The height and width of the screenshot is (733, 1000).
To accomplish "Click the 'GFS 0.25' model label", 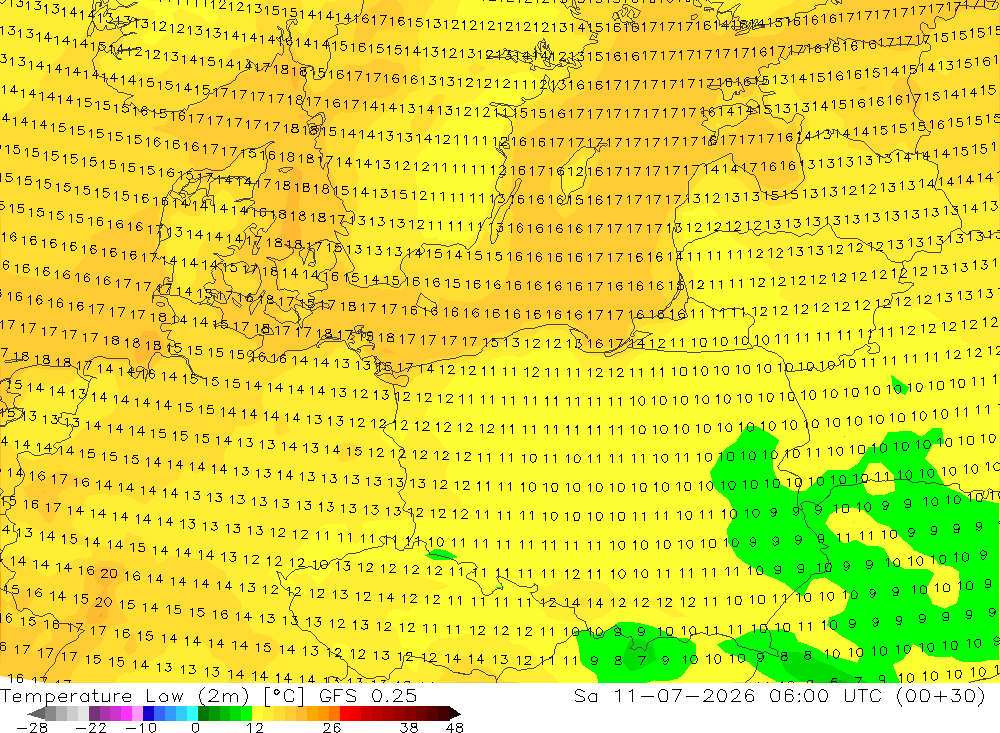I will tap(368, 696).
